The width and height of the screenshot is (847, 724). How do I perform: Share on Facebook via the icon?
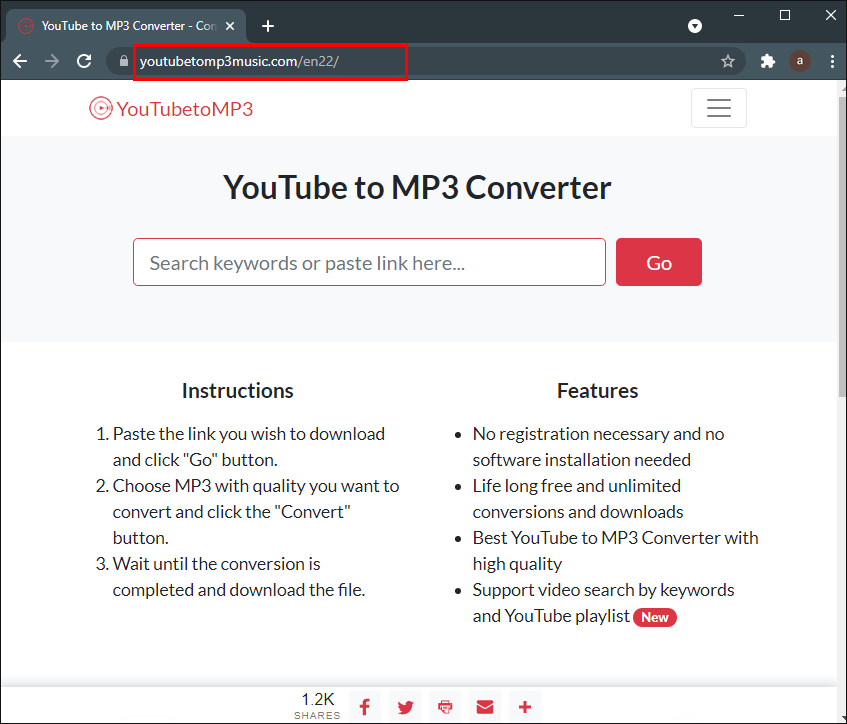(365, 706)
